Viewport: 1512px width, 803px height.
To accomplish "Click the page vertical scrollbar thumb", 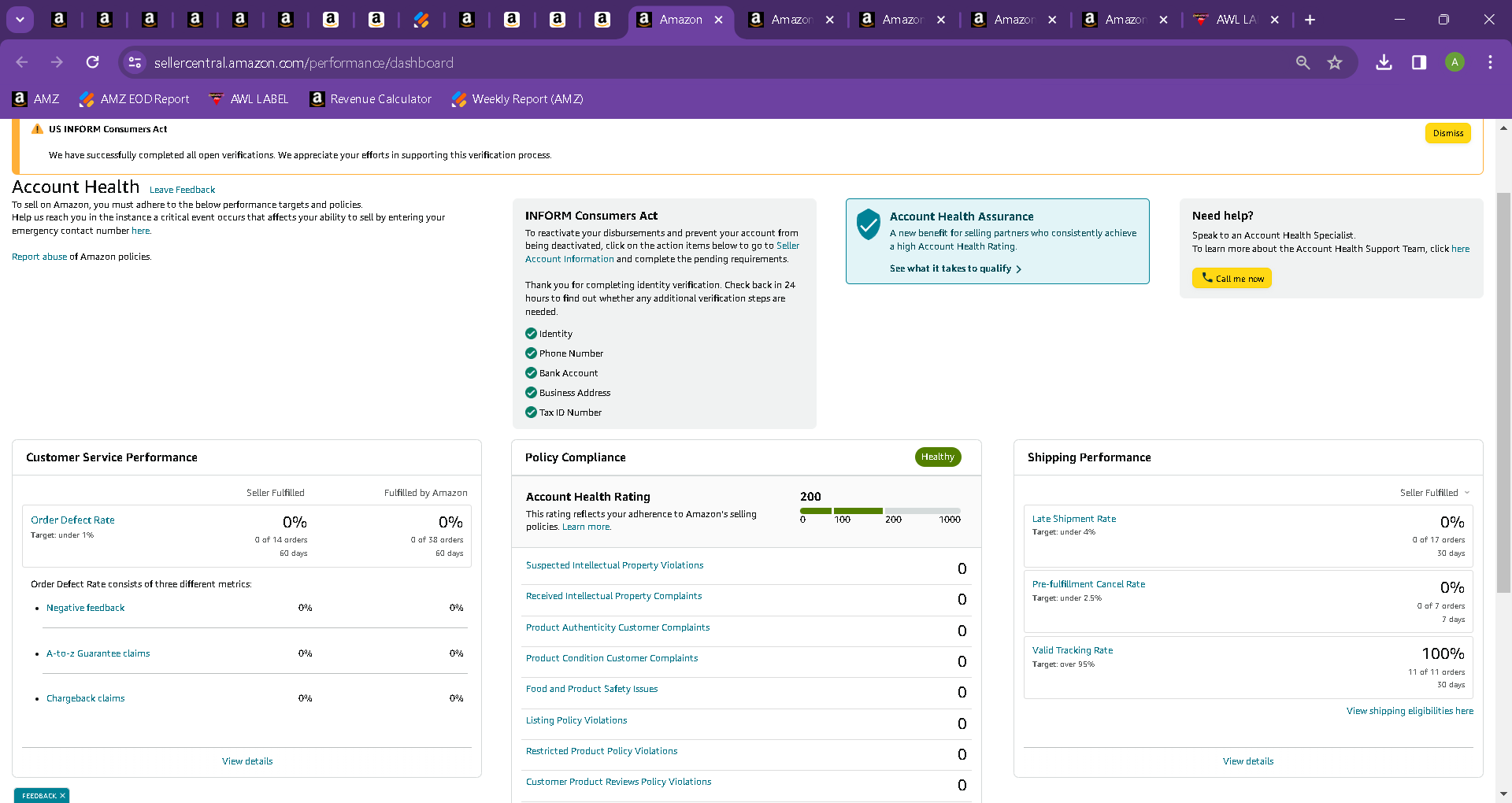I will (x=1503, y=392).
